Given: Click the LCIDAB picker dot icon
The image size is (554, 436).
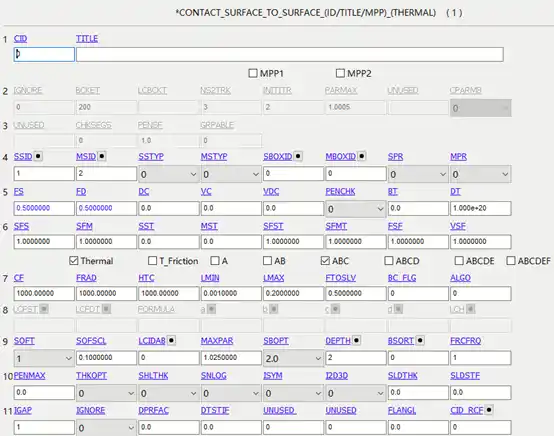Looking at the screenshot, I should pos(171,341).
